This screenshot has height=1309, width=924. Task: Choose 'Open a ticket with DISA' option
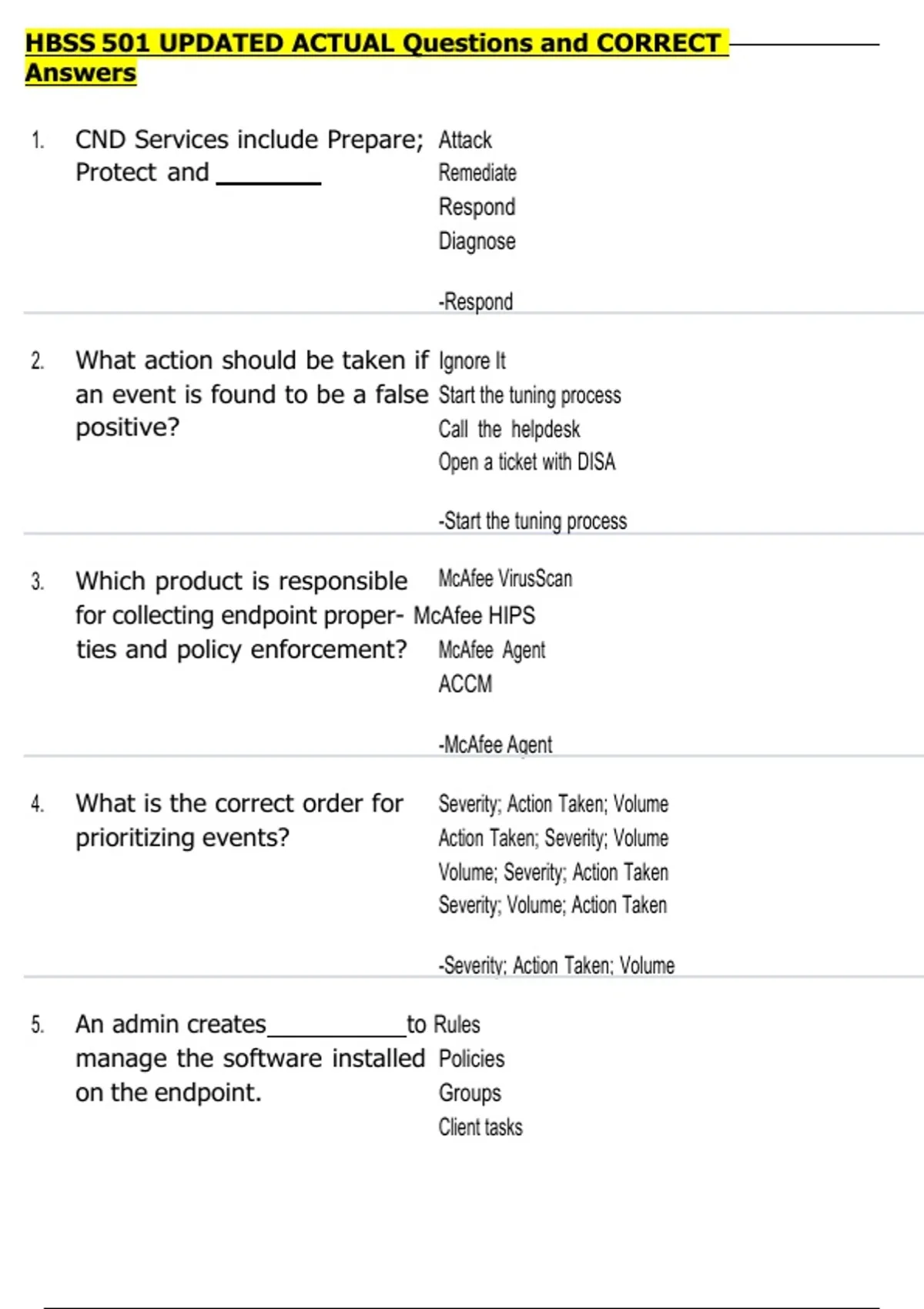(x=527, y=462)
